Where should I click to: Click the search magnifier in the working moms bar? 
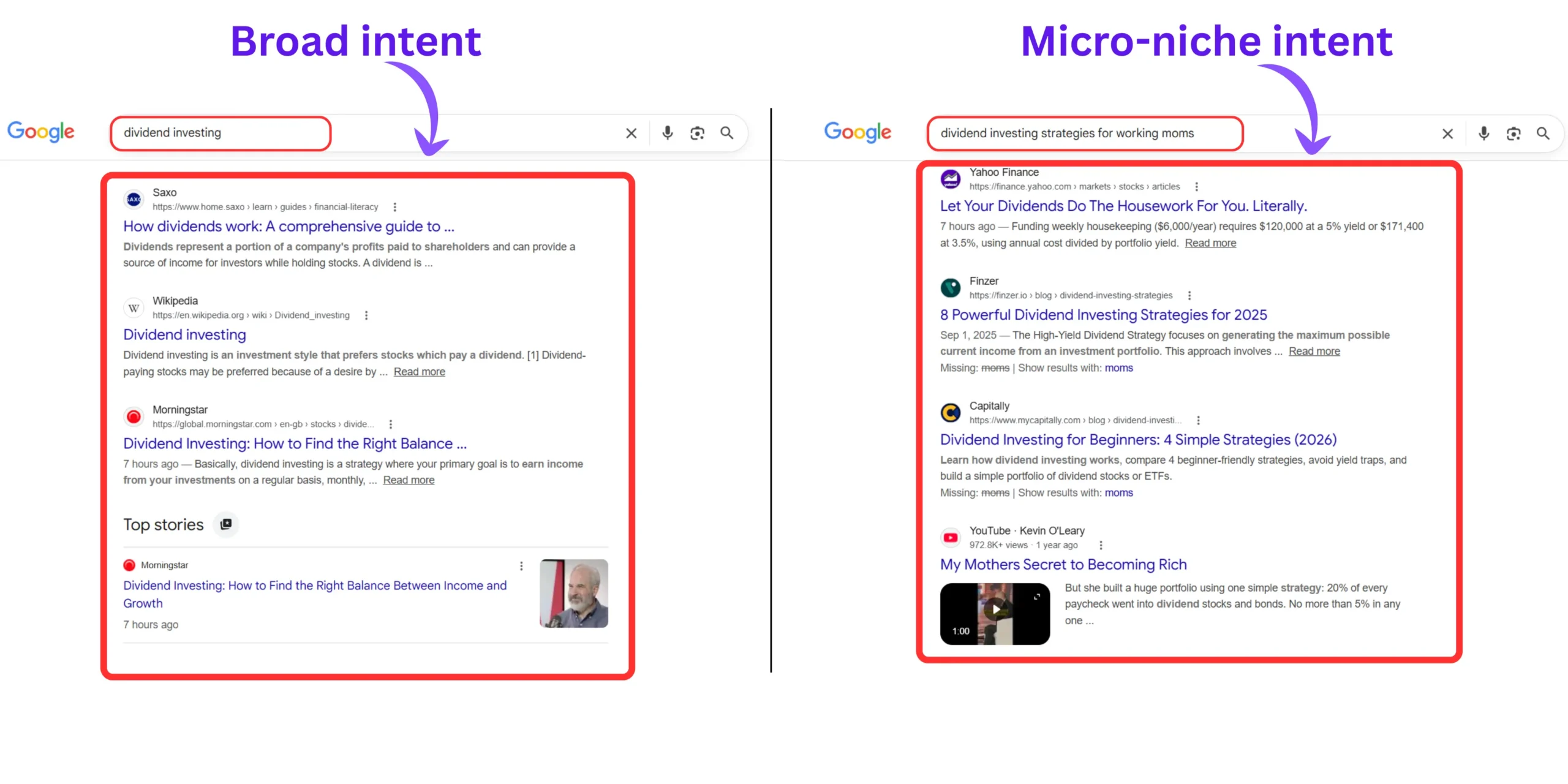click(x=1543, y=134)
